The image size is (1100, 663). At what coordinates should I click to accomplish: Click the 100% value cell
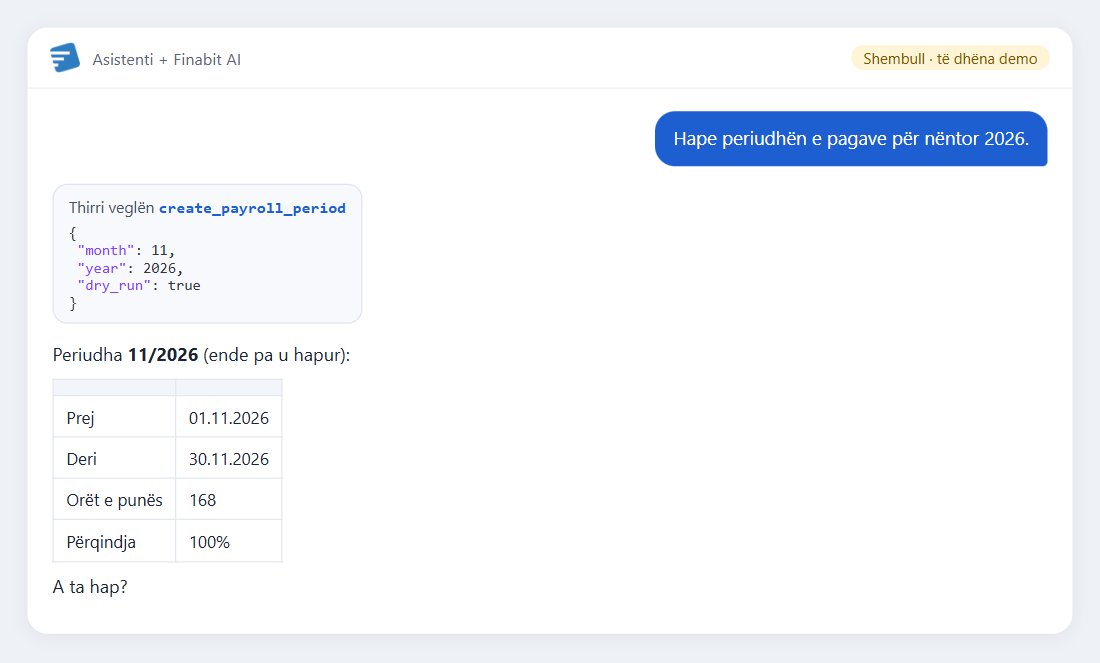coord(229,542)
